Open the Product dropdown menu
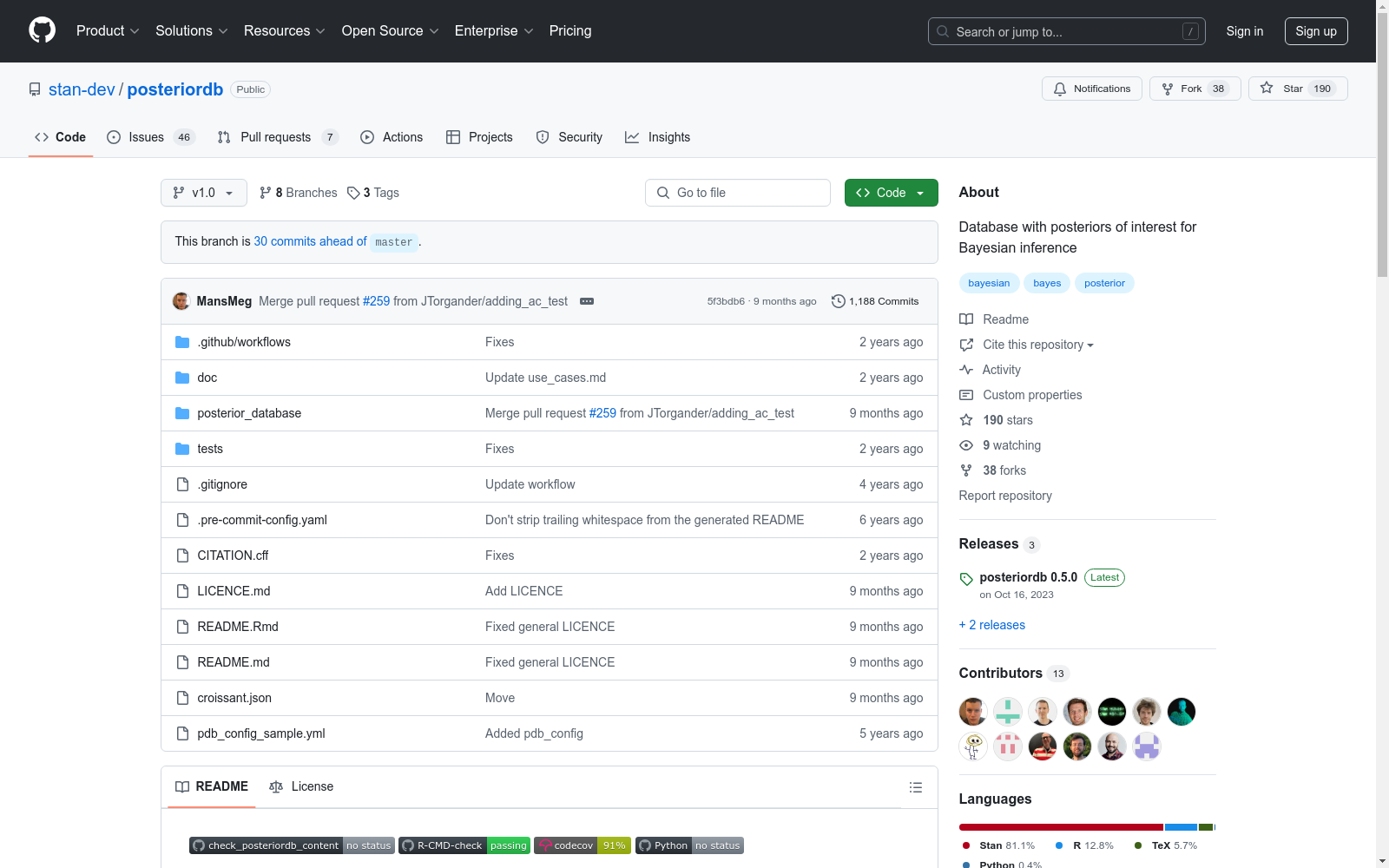The width and height of the screenshot is (1389, 868). click(x=108, y=31)
